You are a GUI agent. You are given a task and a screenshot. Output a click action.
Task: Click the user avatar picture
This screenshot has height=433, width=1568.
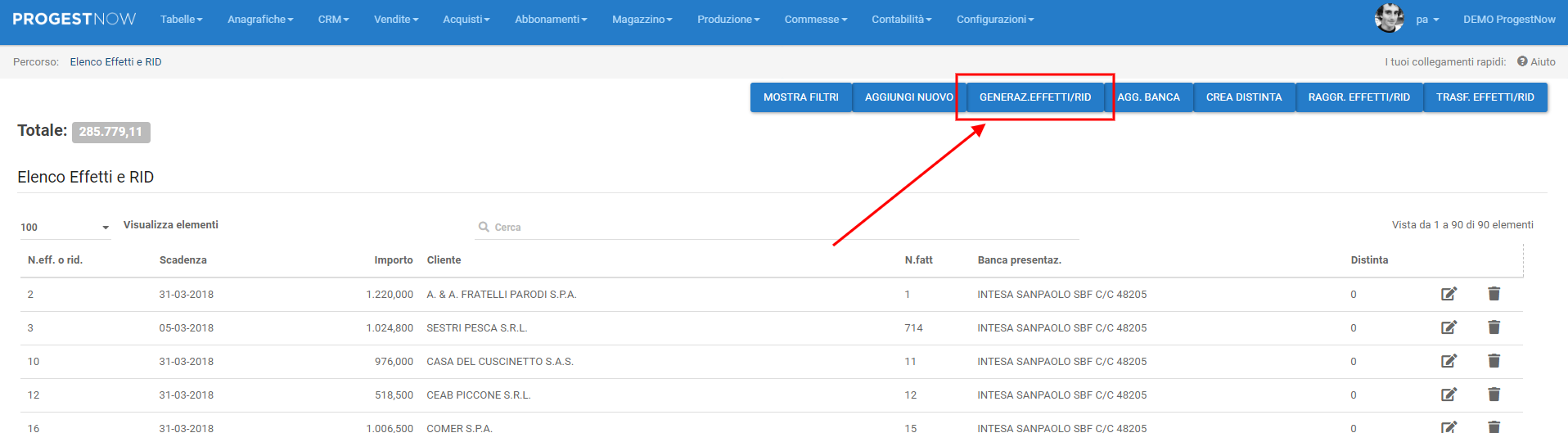pos(1389,18)
